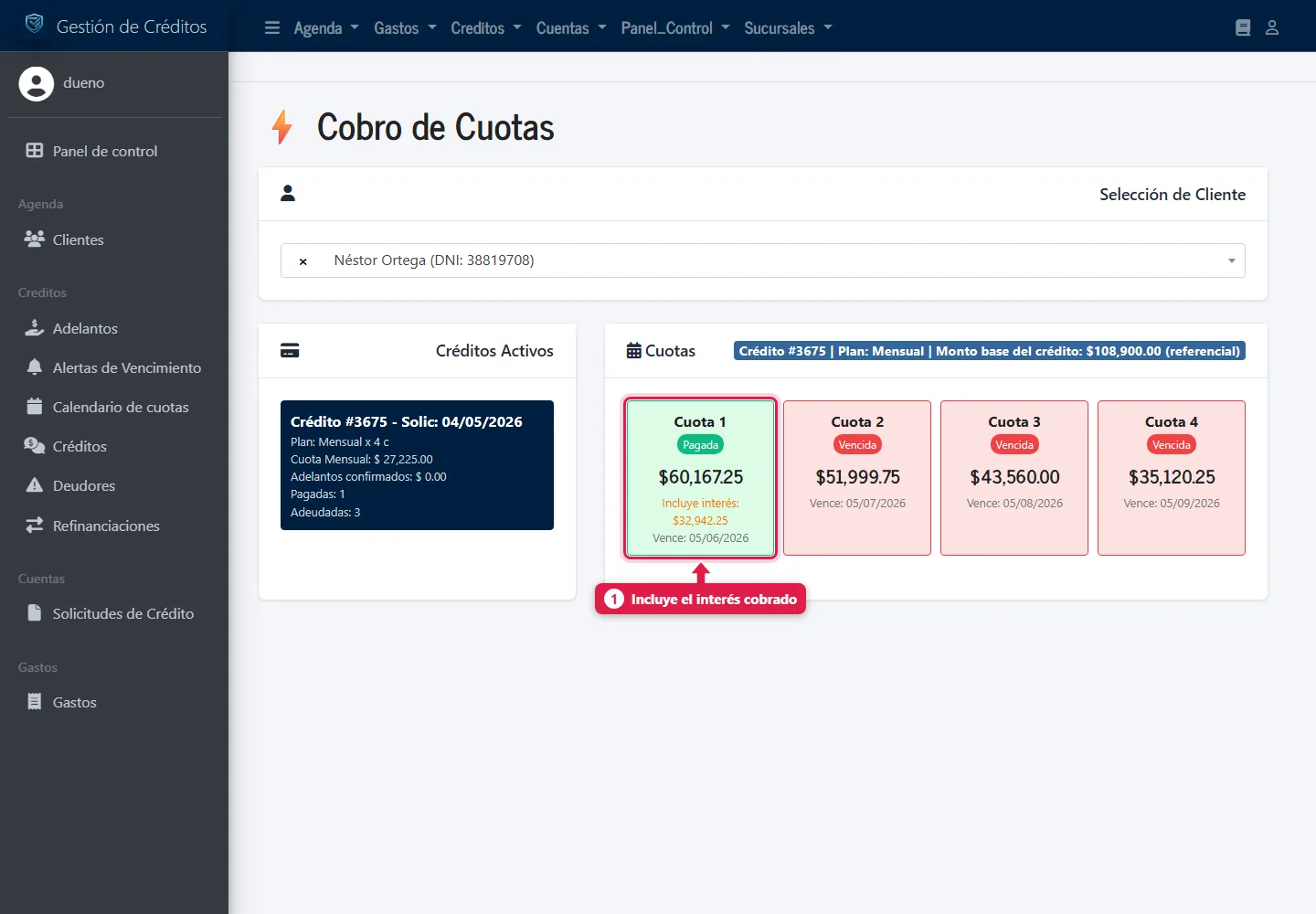Viewport: 1316px width, 914px height.
Task: Clear the selected client with the x
Action: (302, 261)
